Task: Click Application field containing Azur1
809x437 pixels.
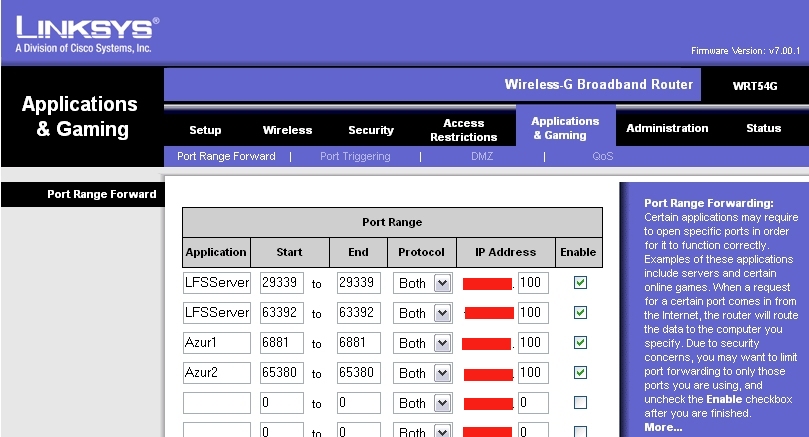Action: pos(217,343)
